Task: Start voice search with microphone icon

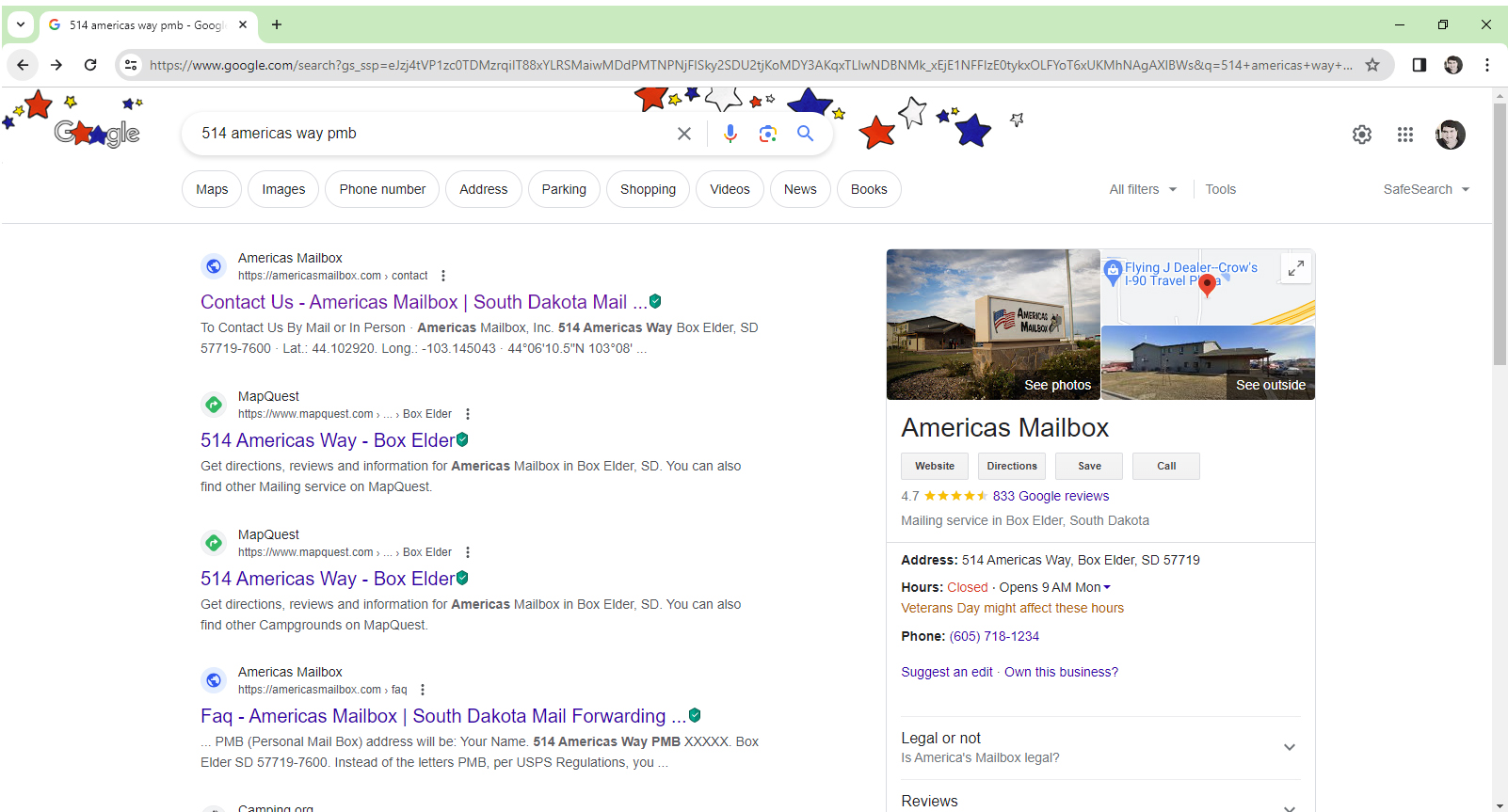Action: 730,134
